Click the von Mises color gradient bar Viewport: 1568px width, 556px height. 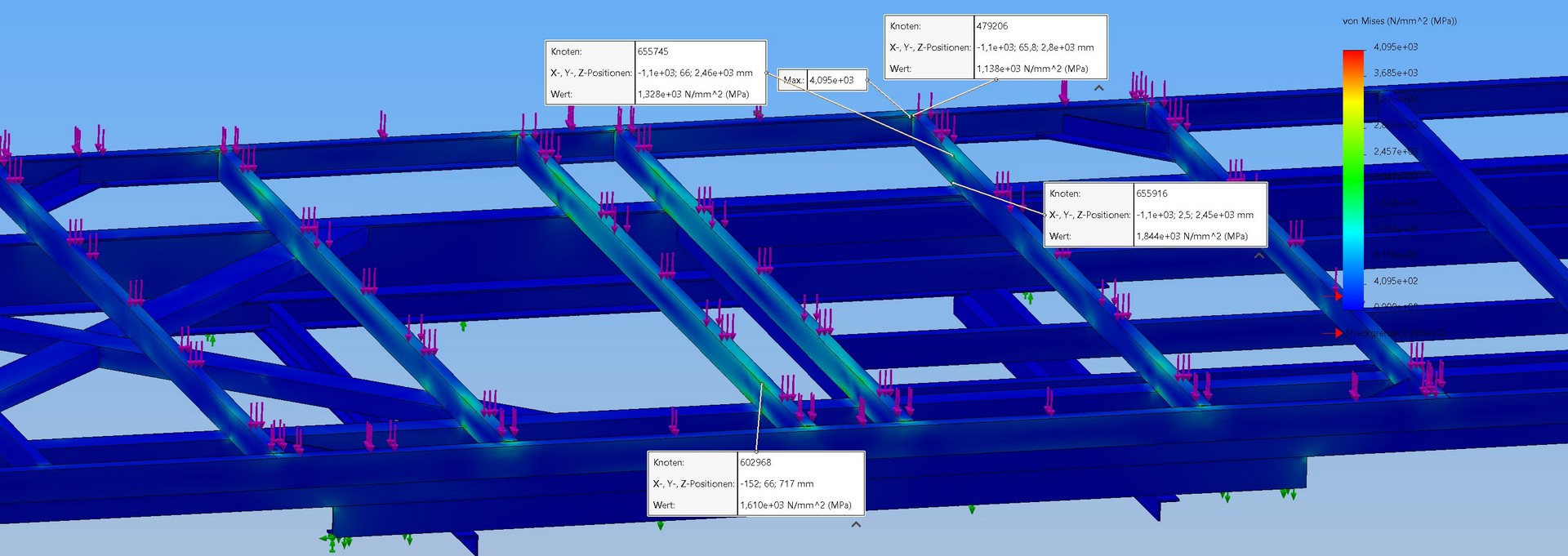(1353, 180)
